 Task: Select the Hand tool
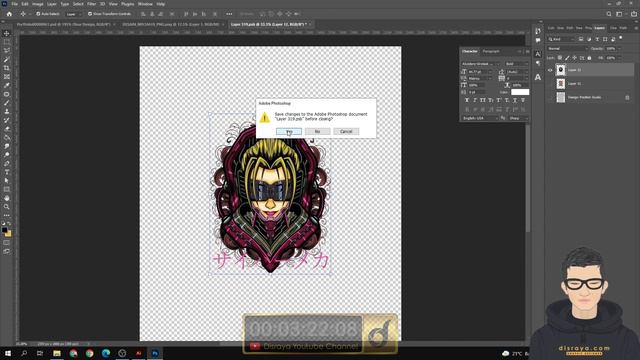7,198
